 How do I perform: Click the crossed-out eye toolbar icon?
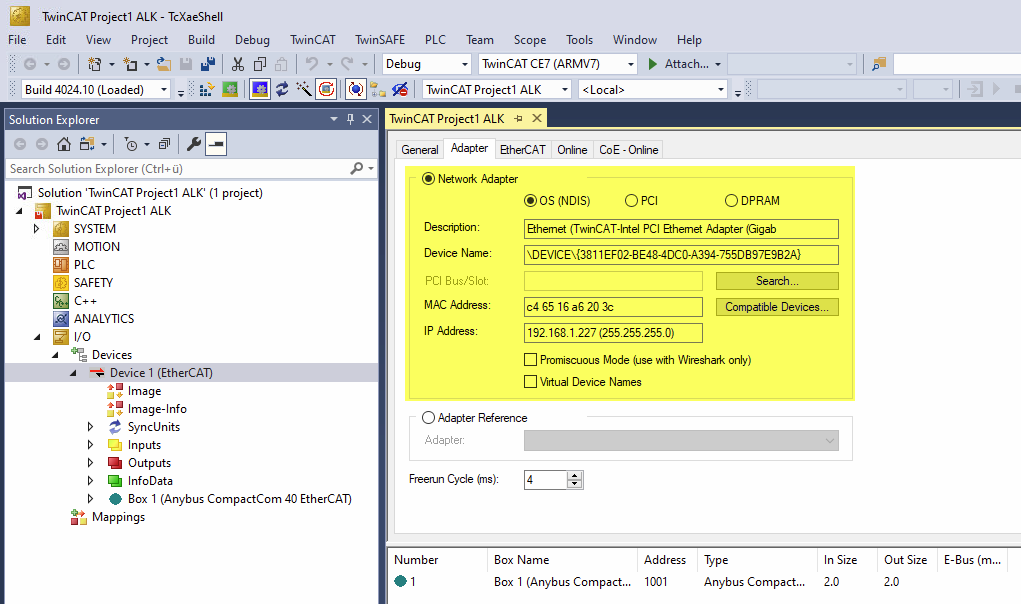pos(400,89)
